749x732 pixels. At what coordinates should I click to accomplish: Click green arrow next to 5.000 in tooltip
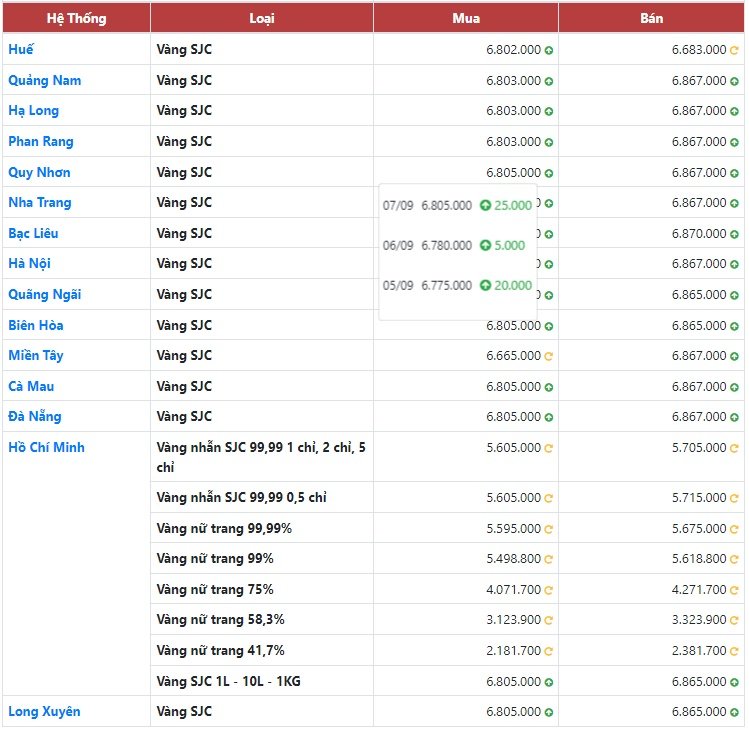click(485, 246)
